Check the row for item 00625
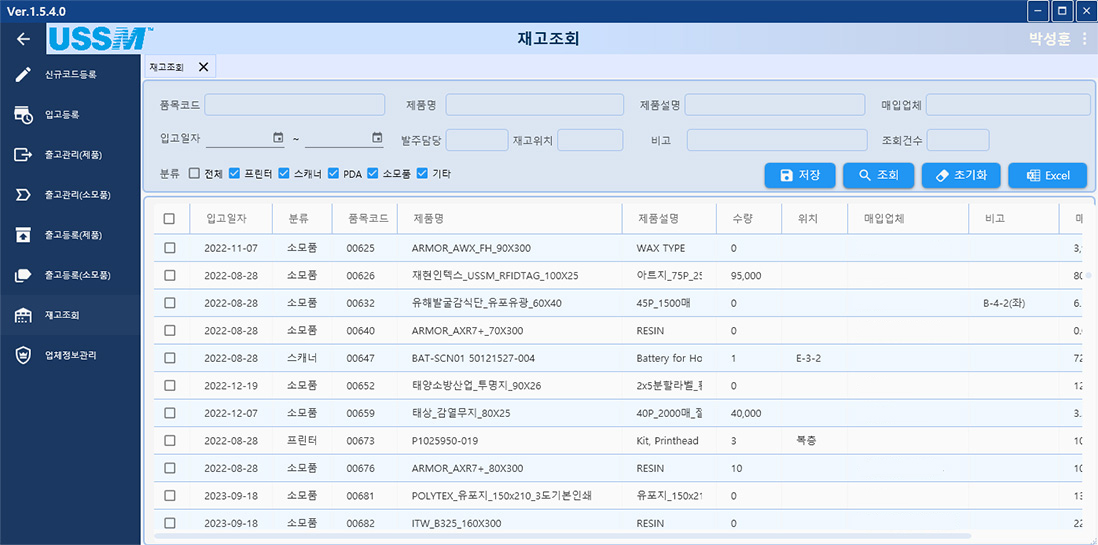1098x545 pixels. (169, 248)
